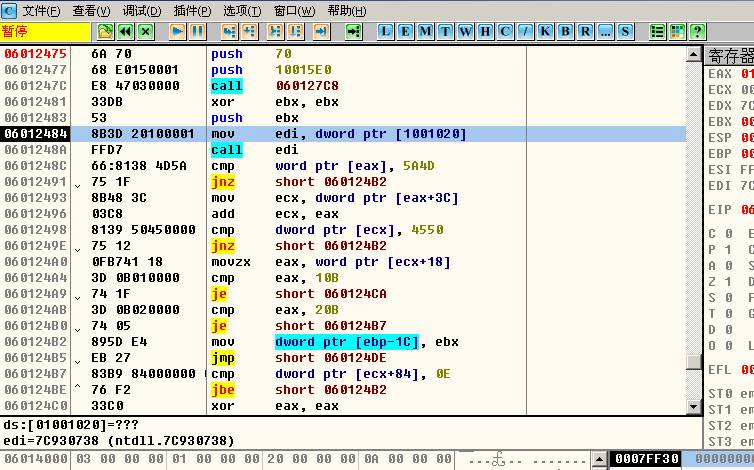Select hex bytes '68 E0150001'
Image resolution: width=754 pixels, height=470 pixels.
tap(135, 70)
